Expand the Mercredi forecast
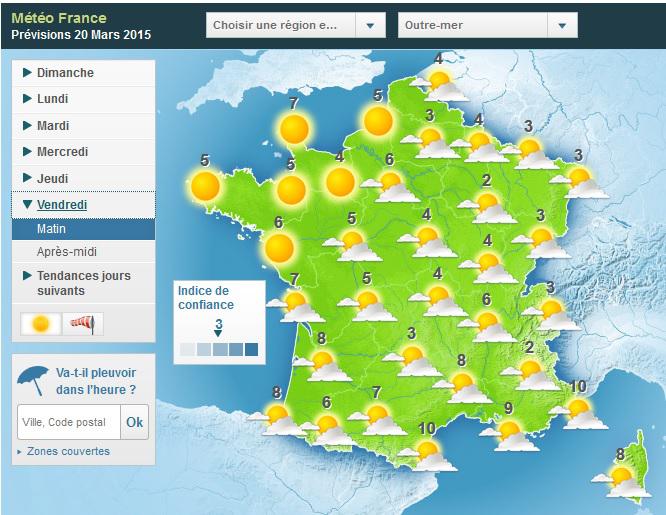The height and width of the screenshot is (515, 666). [x=83, y=152]
